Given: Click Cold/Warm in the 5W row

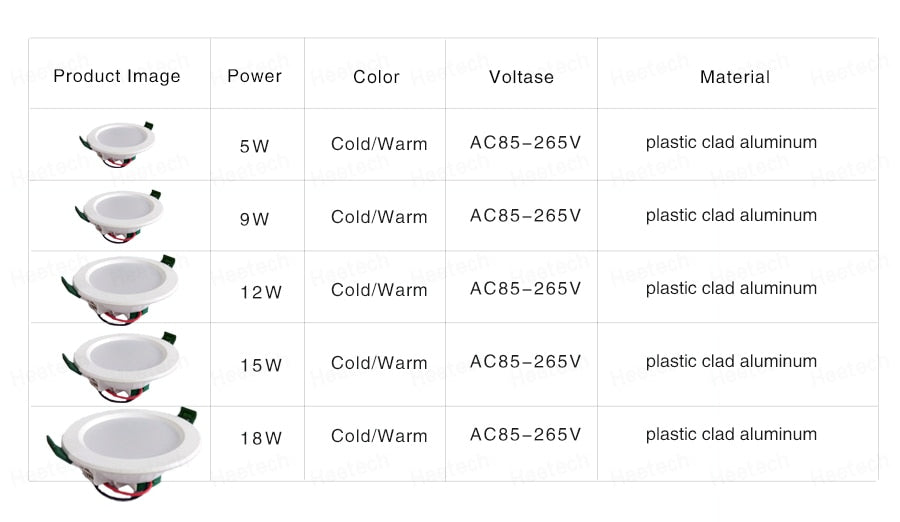Looking at the screenshot, I should [379, 144].
